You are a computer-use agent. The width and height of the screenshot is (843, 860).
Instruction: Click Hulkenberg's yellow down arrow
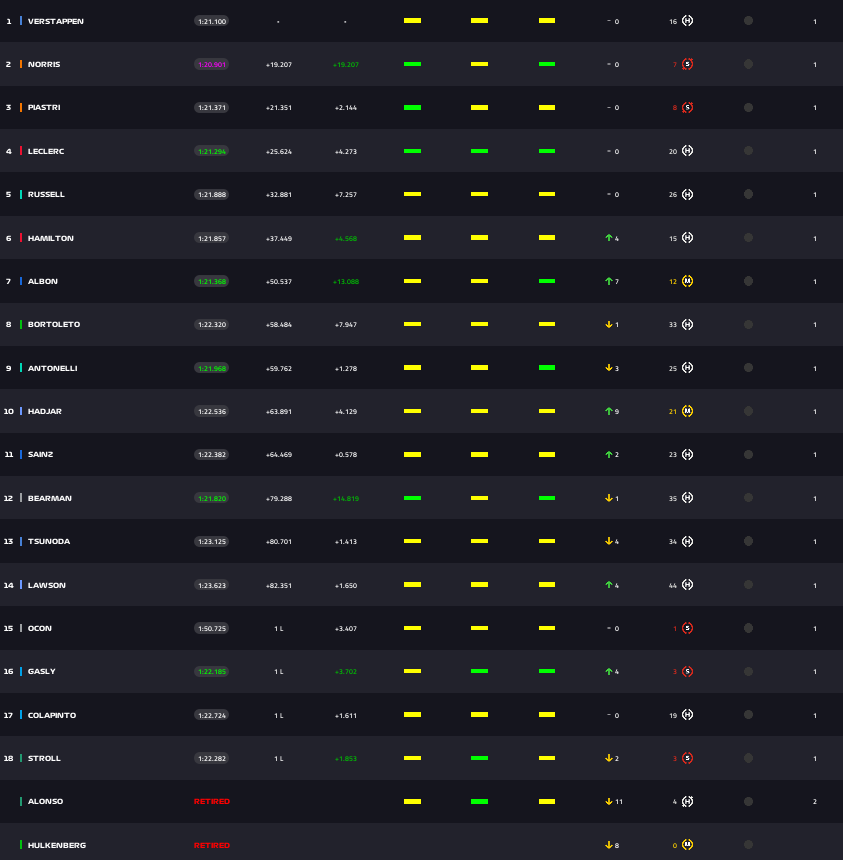(608, 845)
